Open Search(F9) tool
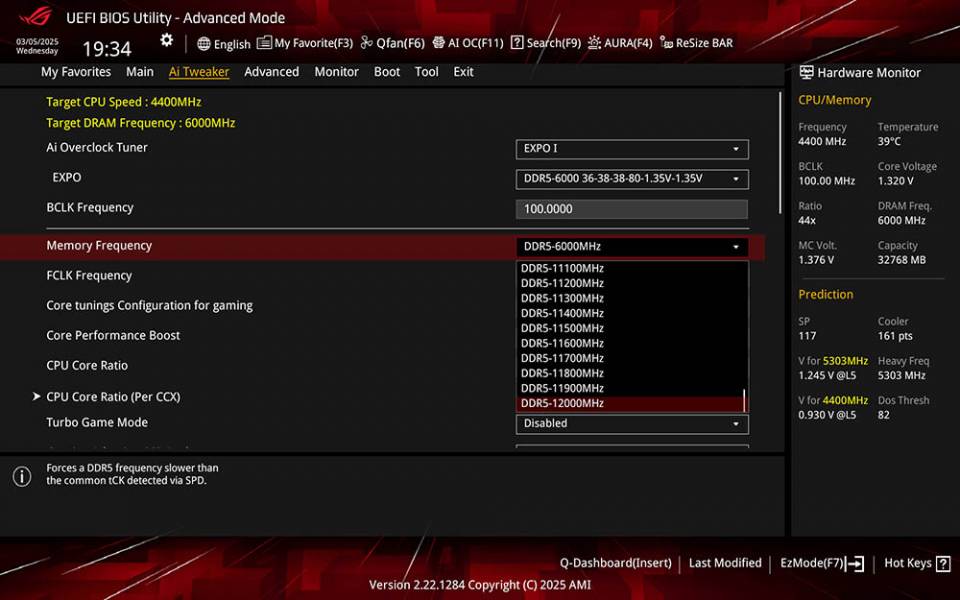The width and height of the screenshot is (960, 600). tap(546, 43)
